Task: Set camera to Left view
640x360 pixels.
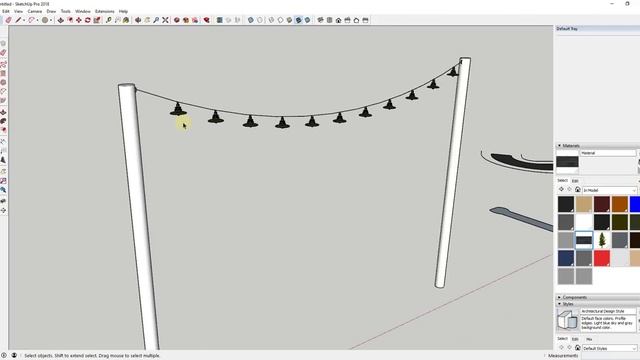Action: (x=365, y=20)
